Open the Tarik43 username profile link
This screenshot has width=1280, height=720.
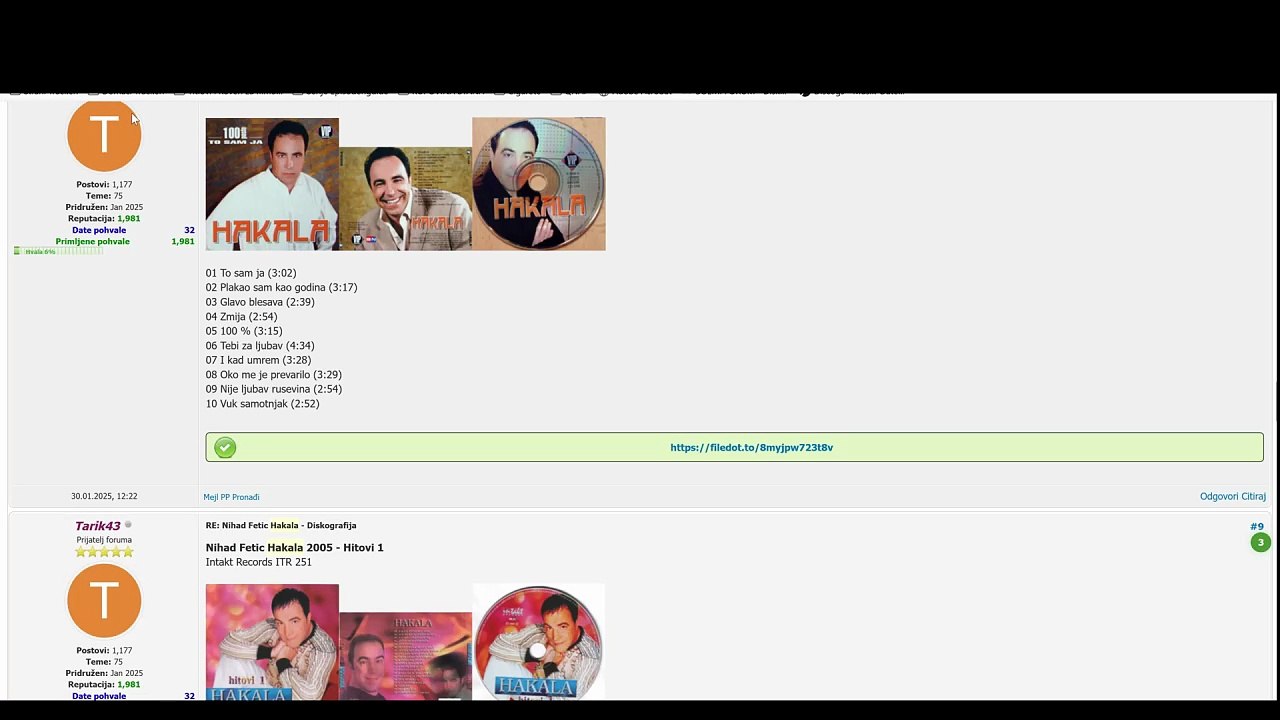tap(97, 526)
